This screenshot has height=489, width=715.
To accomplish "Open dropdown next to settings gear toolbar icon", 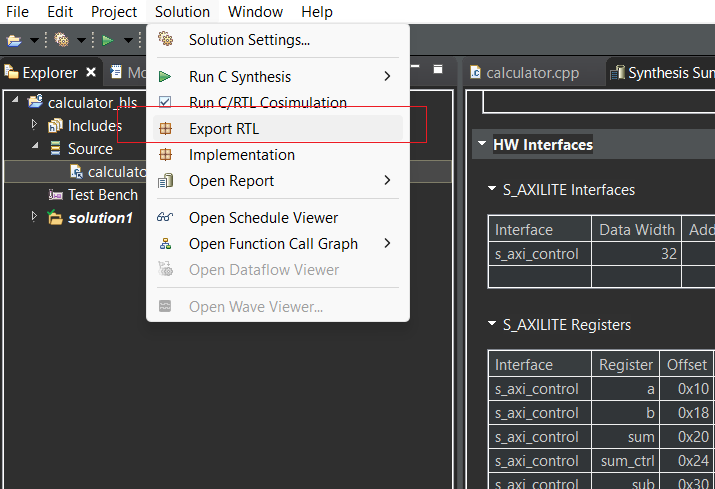I will pos(81,41).
